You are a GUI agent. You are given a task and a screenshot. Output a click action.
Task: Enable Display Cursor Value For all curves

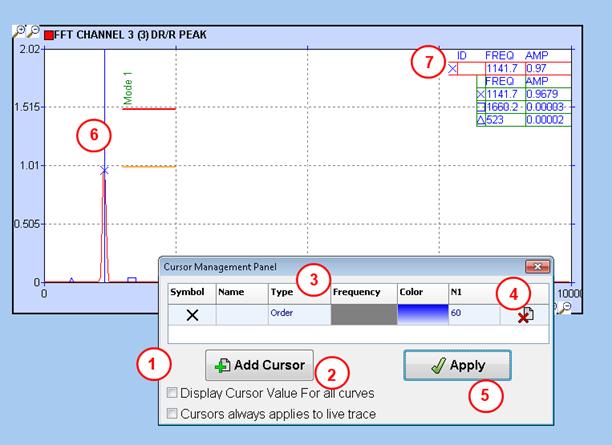(172, 393)
